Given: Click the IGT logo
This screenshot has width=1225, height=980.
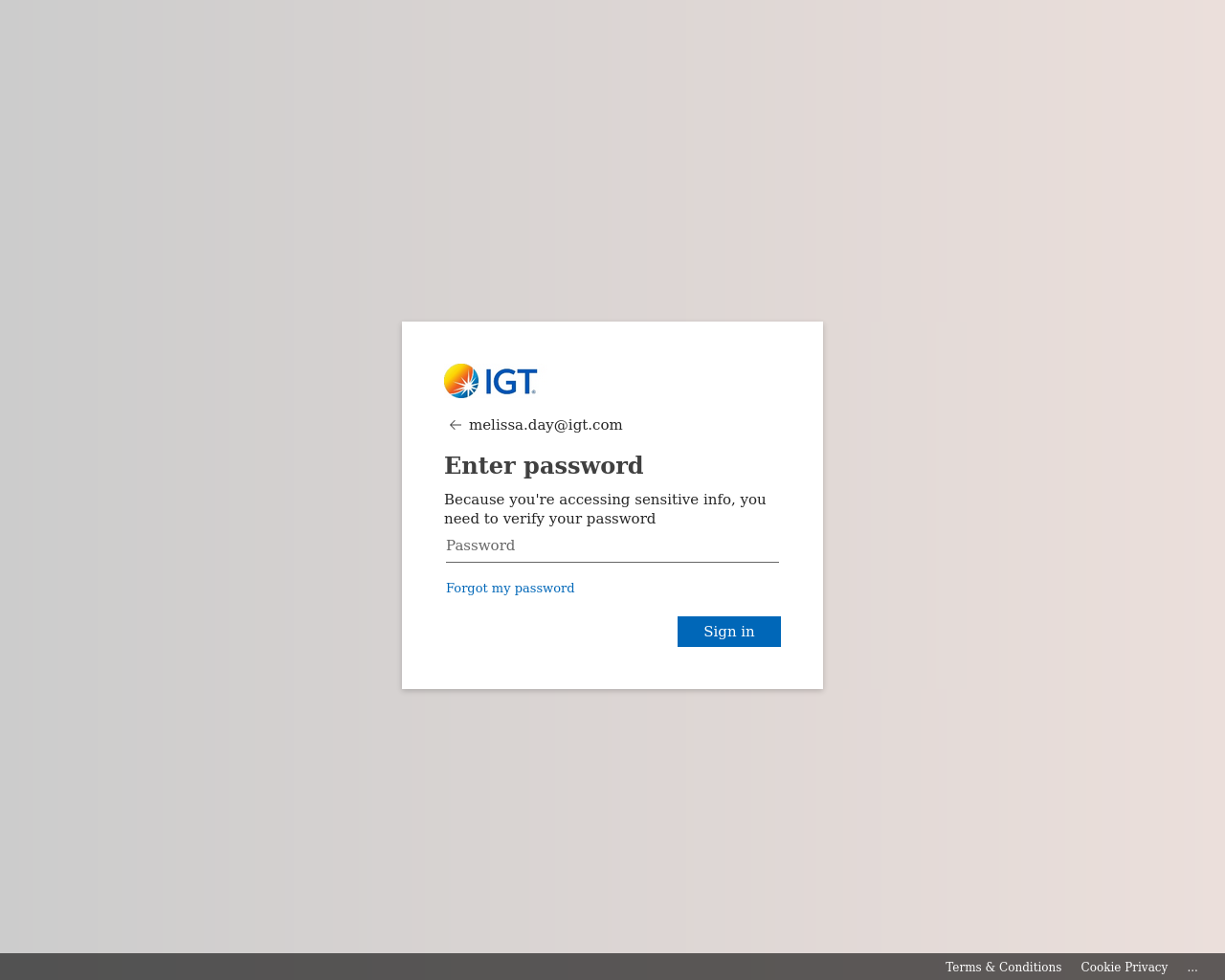Looking at the screenshot, I should (491, 381).
